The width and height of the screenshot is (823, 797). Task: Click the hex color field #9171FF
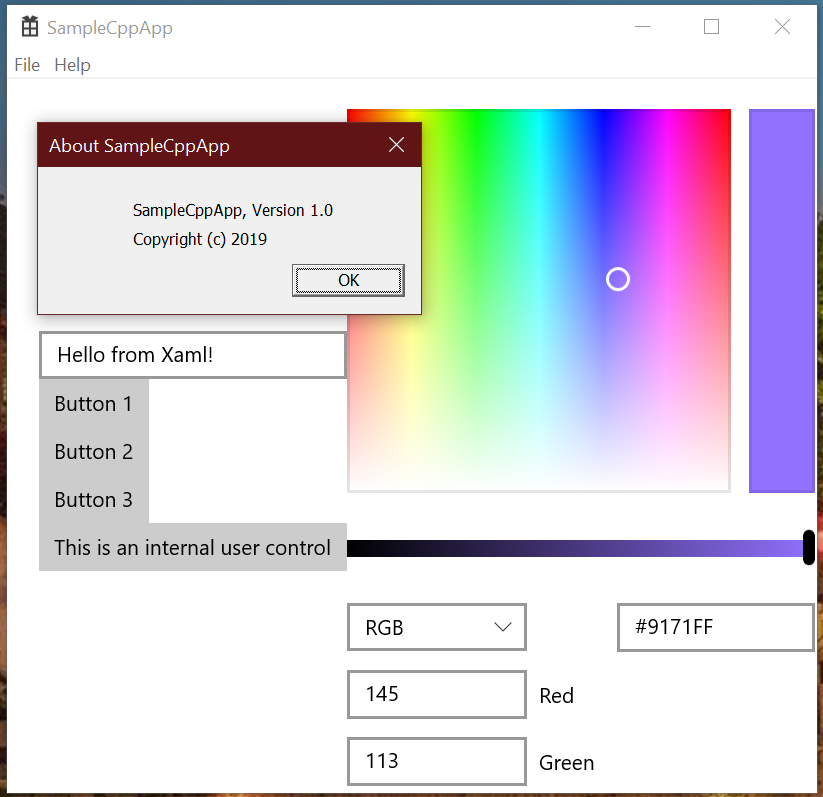715,628
